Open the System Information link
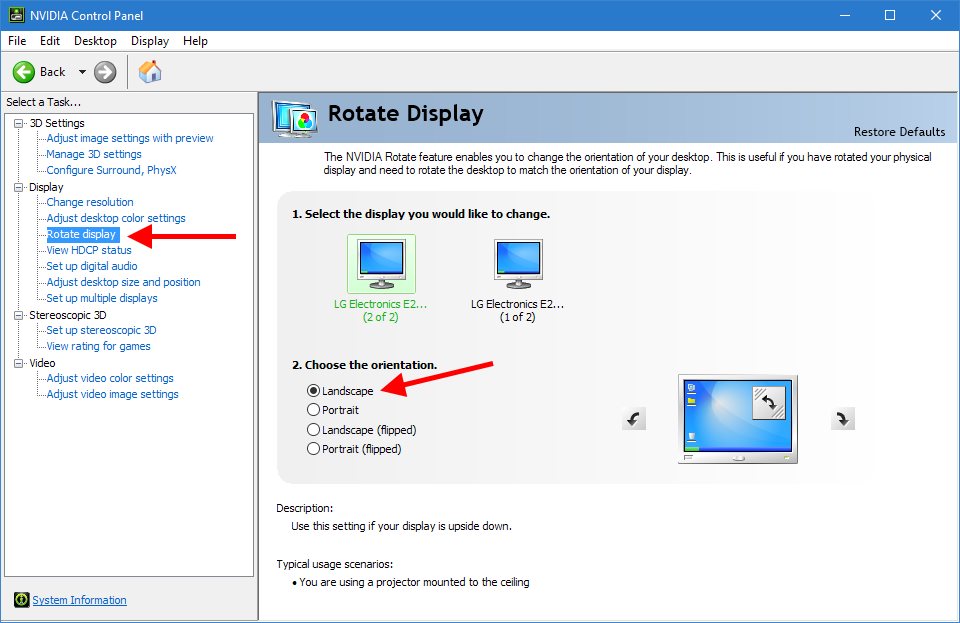The image size is (960, 623). coord(80,600)
